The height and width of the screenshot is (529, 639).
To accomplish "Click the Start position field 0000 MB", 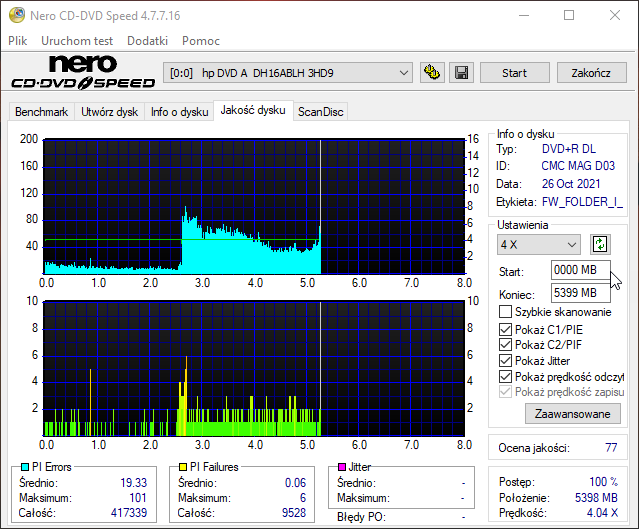I will (x=581, y=270).
